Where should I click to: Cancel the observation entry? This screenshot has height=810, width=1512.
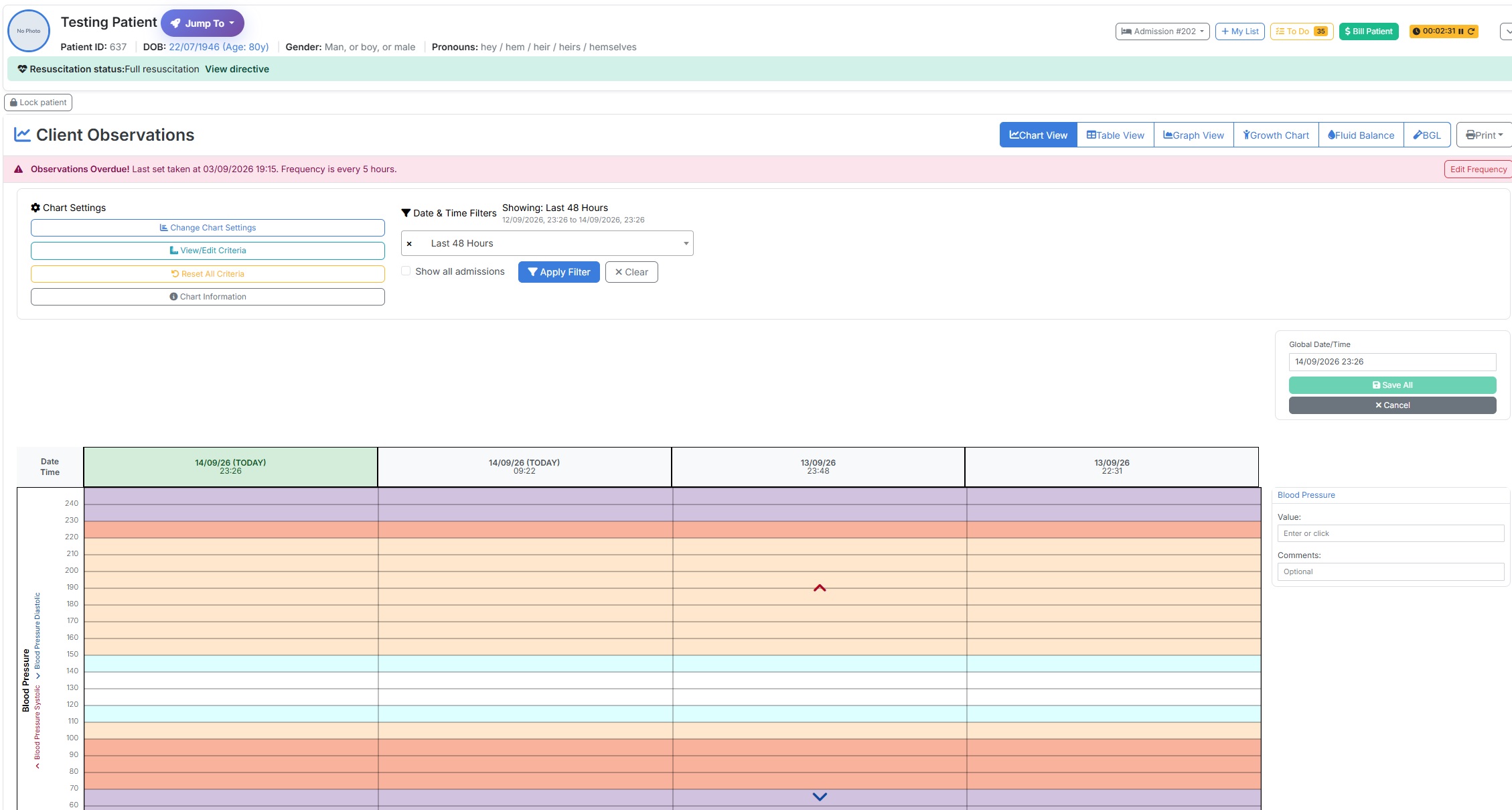click(x=1392, y=405)
